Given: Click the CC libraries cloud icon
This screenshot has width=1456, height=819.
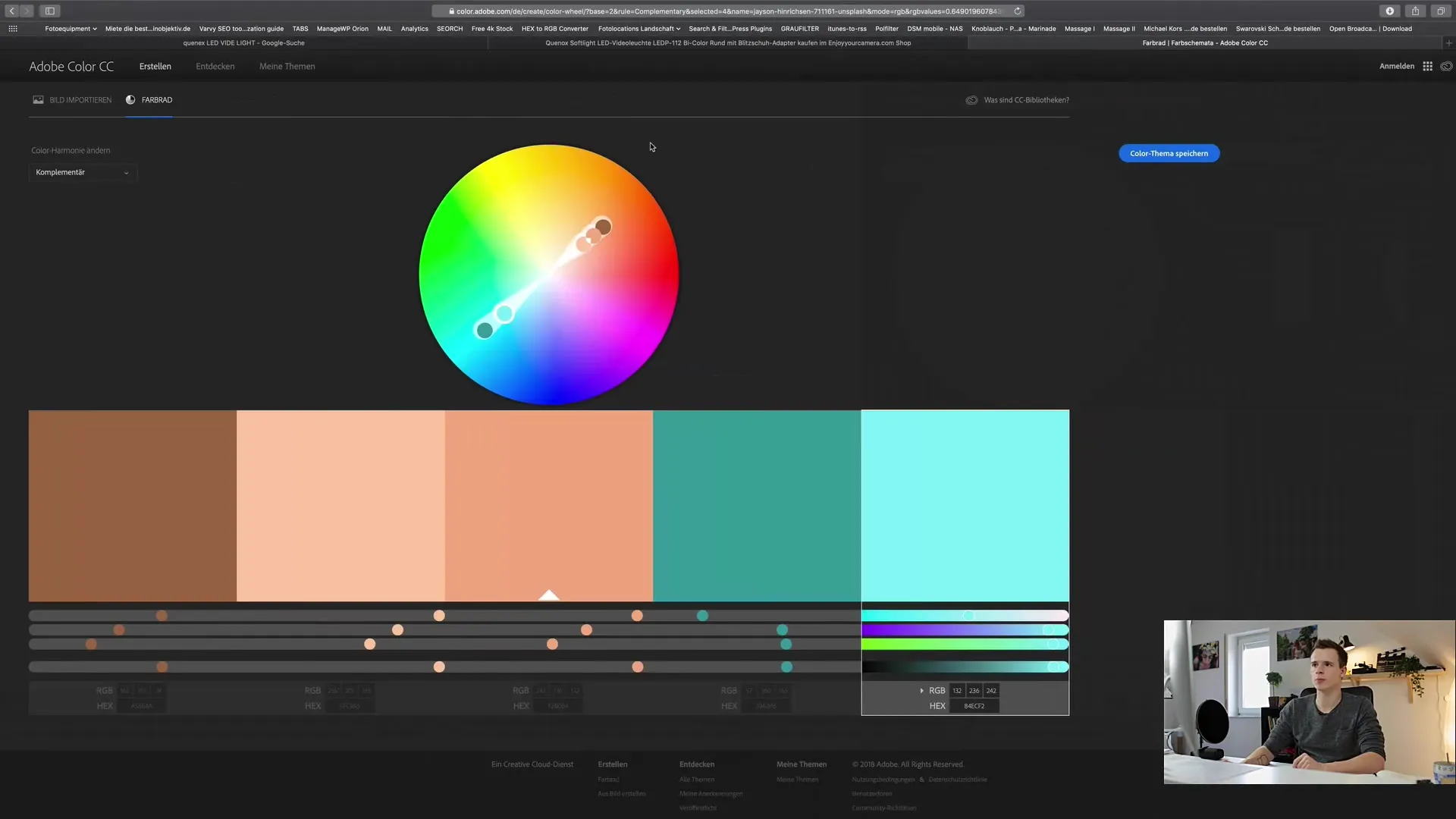Looking at the screenshot, I should point(971,100).
